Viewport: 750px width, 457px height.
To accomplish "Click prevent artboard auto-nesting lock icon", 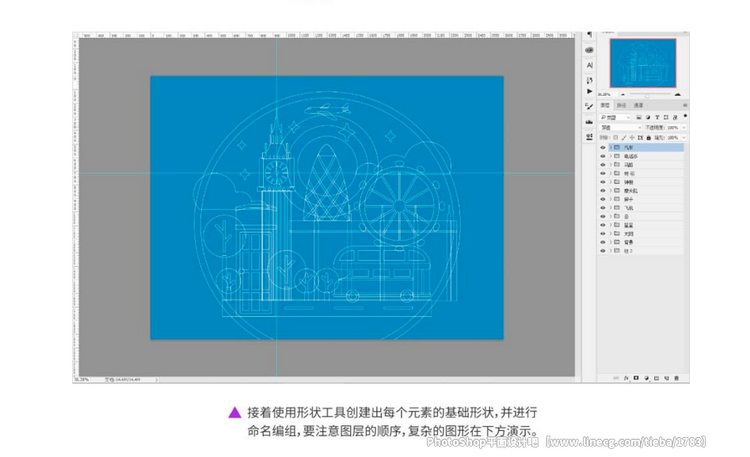I will (x=640, y=138).
